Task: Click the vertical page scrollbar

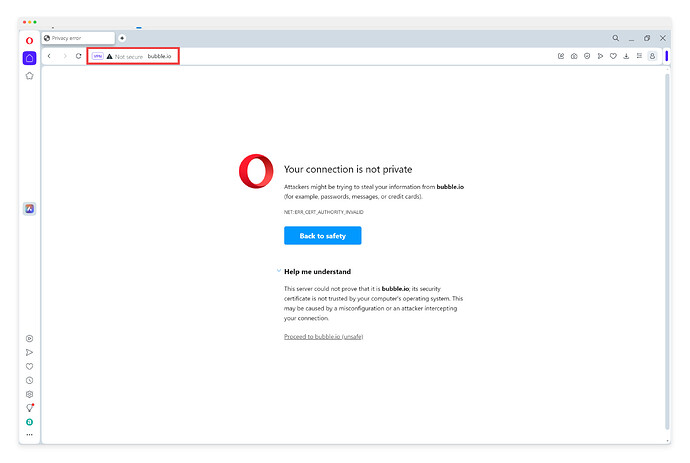Action: 667,251
